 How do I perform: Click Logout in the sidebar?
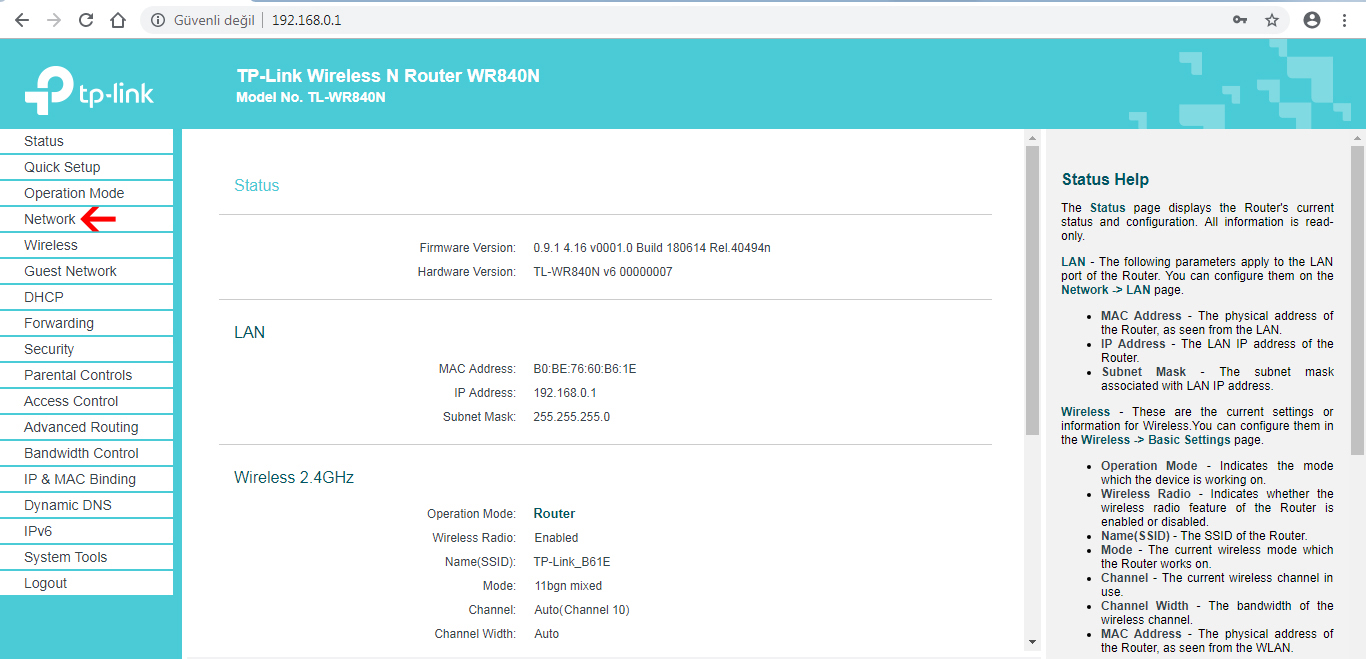click(x=87, y=583)
